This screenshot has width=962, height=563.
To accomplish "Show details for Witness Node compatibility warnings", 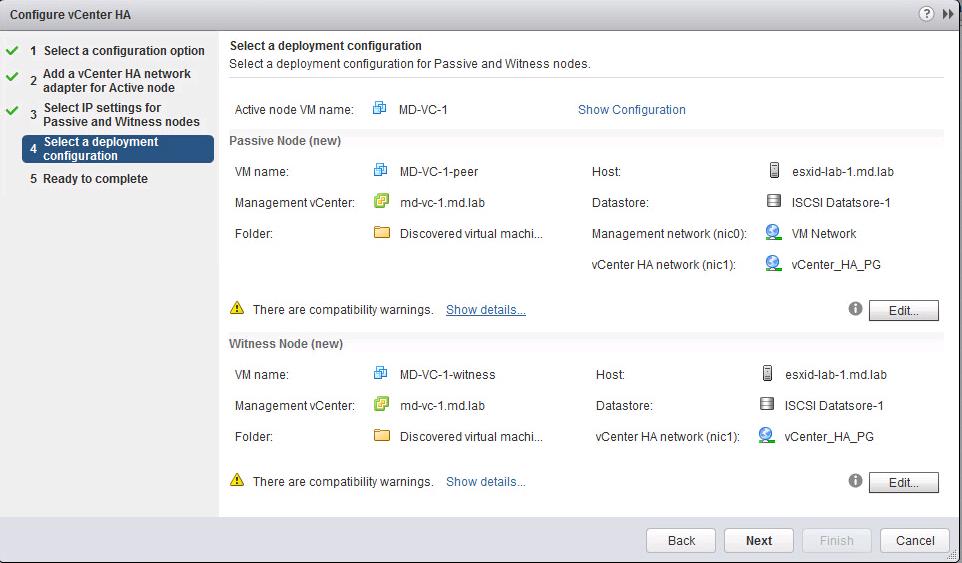I will coord(485,482).
